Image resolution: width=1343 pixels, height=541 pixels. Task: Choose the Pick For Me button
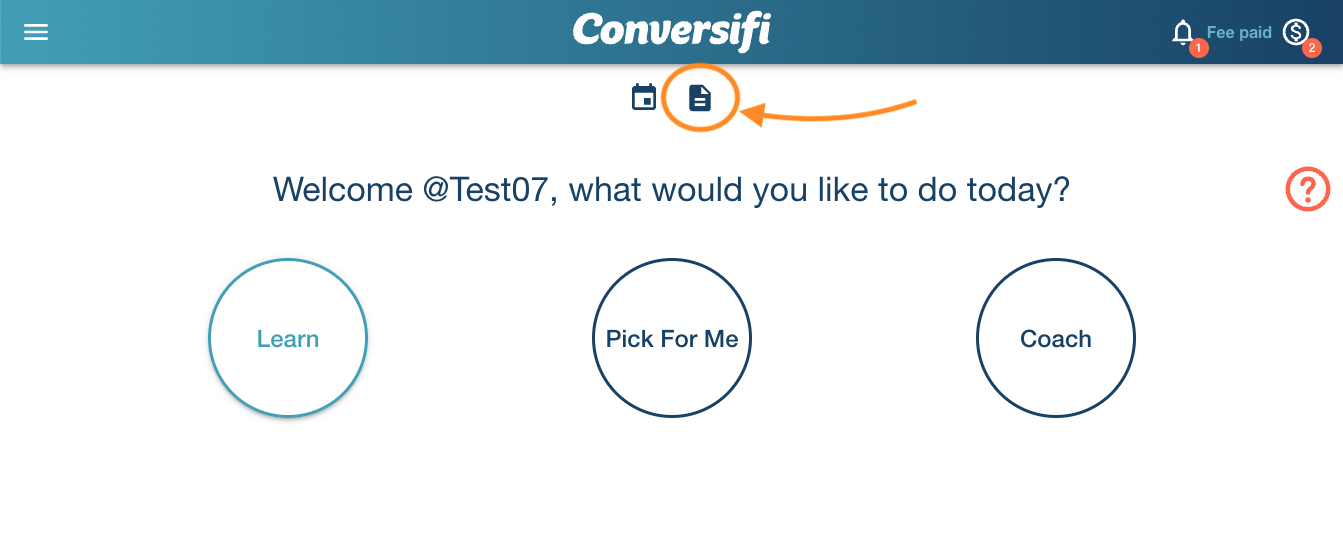(x=672, y=338)
